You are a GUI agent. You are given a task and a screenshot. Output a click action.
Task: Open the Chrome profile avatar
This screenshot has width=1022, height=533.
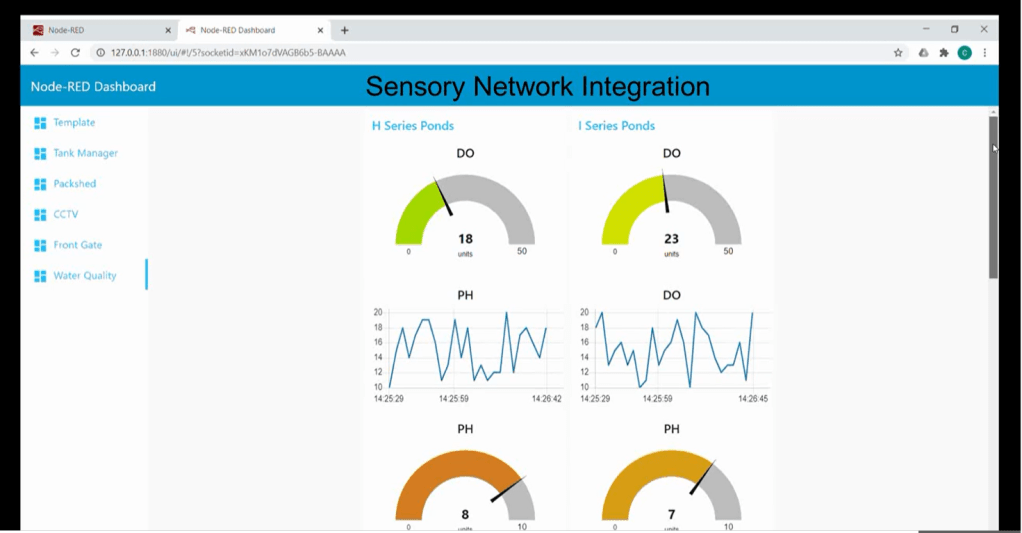pyautogui.click(x=964, y=53)
